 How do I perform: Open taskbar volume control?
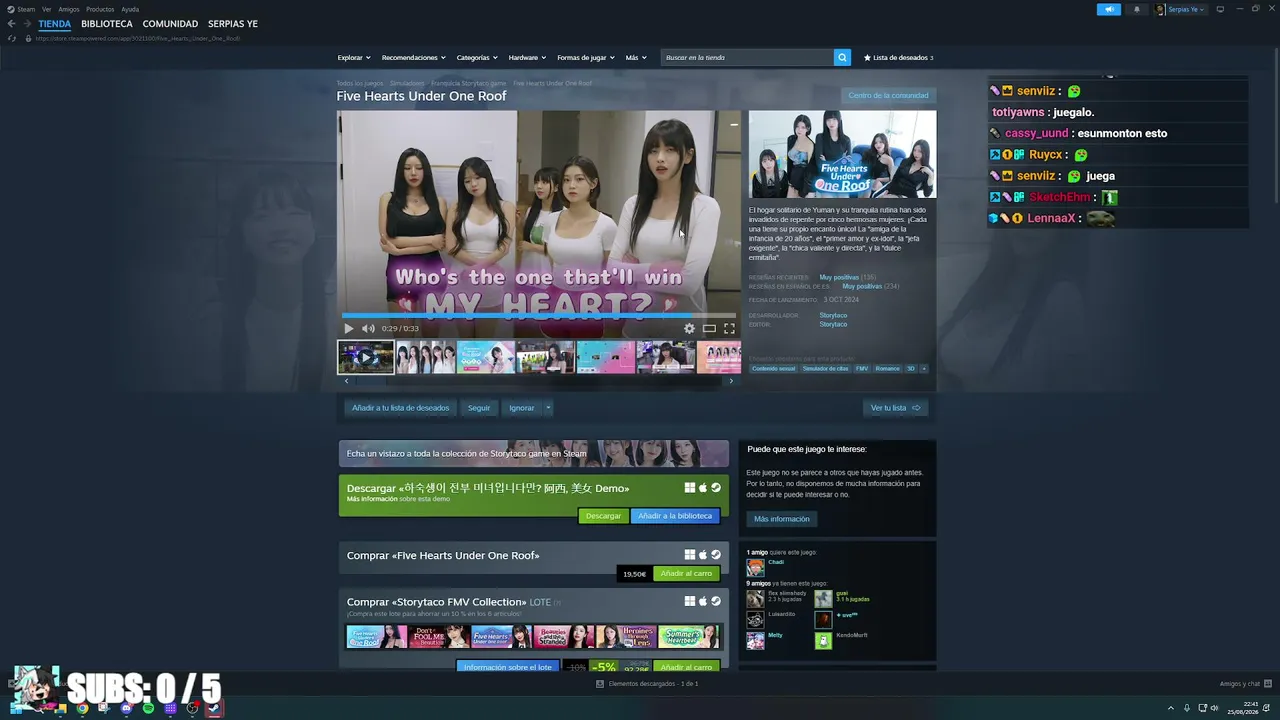[1214, 708]
